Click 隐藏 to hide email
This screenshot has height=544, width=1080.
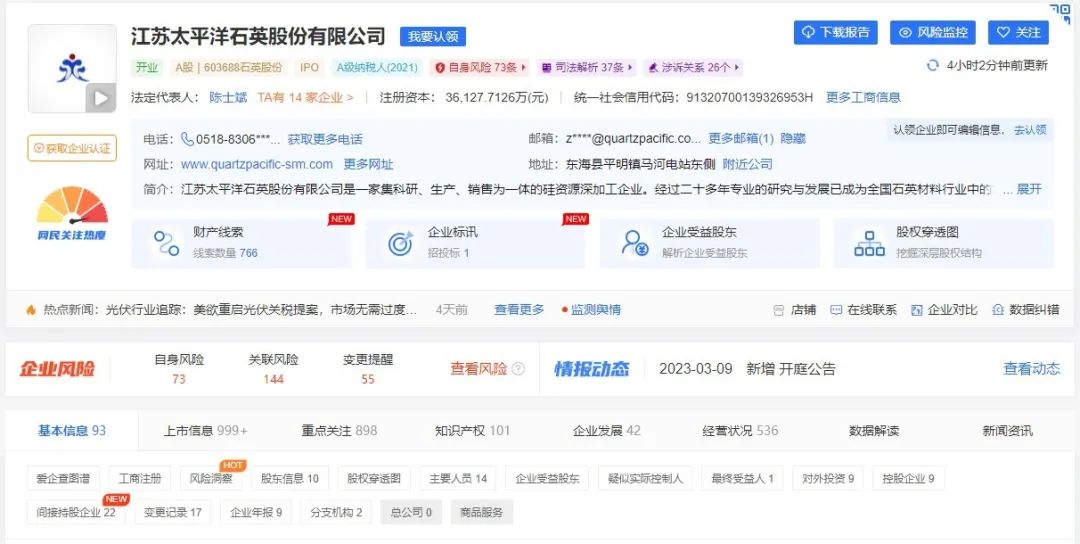coord(793,138)
